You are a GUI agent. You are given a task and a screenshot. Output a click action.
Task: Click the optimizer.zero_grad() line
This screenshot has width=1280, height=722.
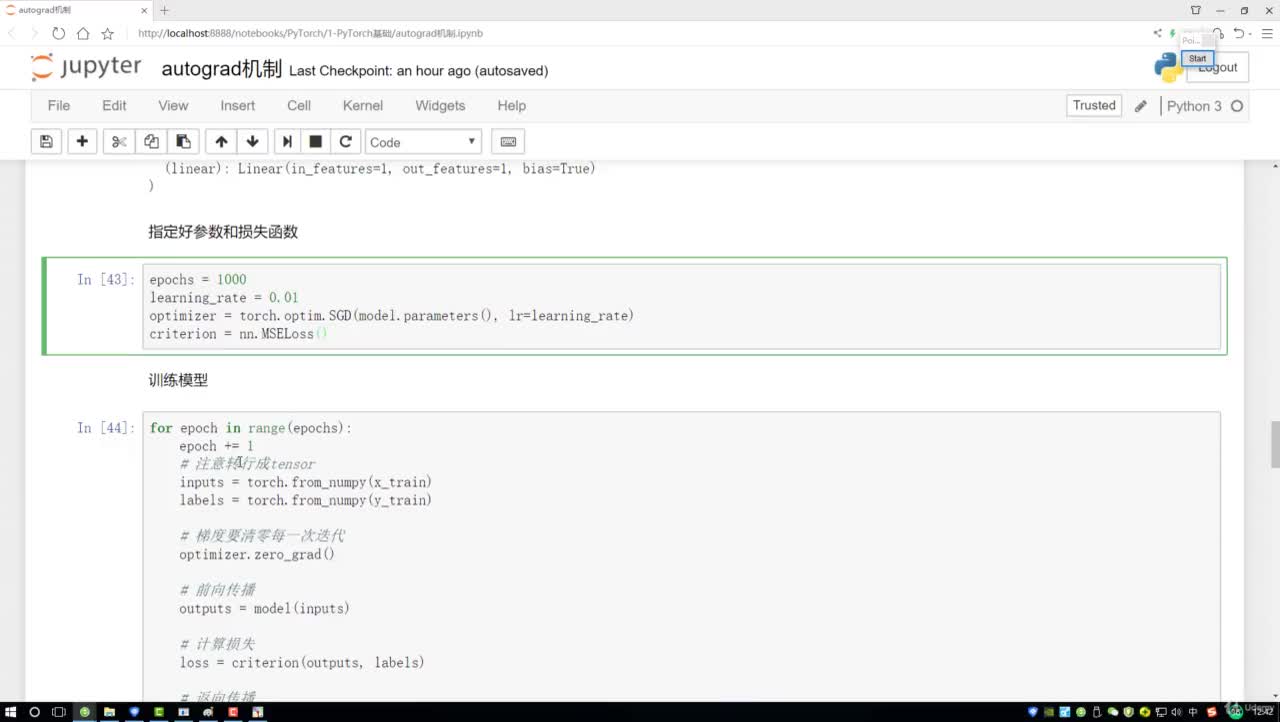coord(257,554)
